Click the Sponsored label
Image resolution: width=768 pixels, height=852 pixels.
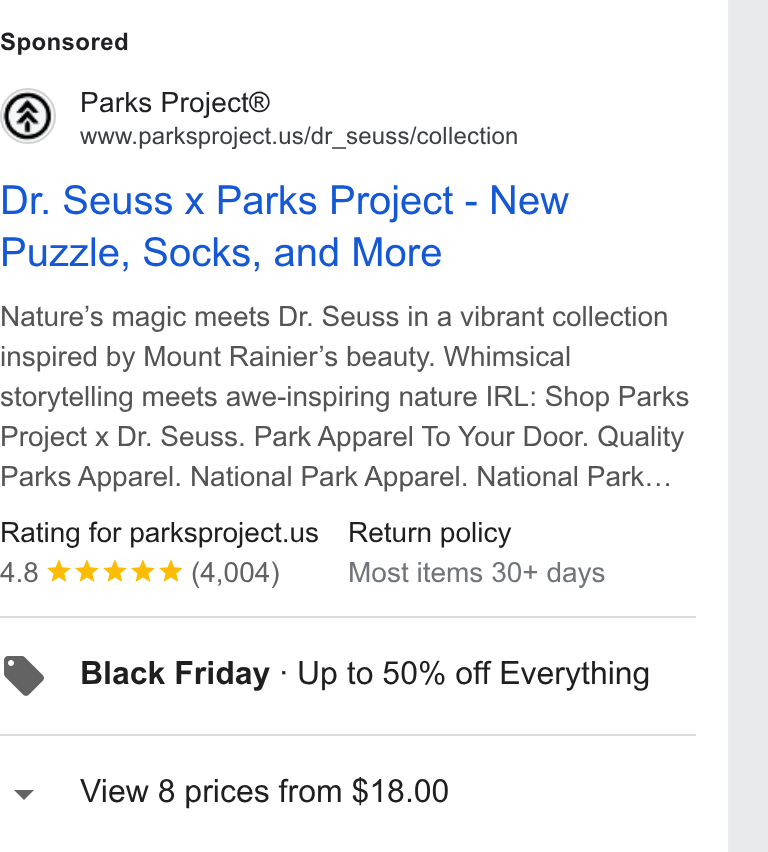(64, 42)
